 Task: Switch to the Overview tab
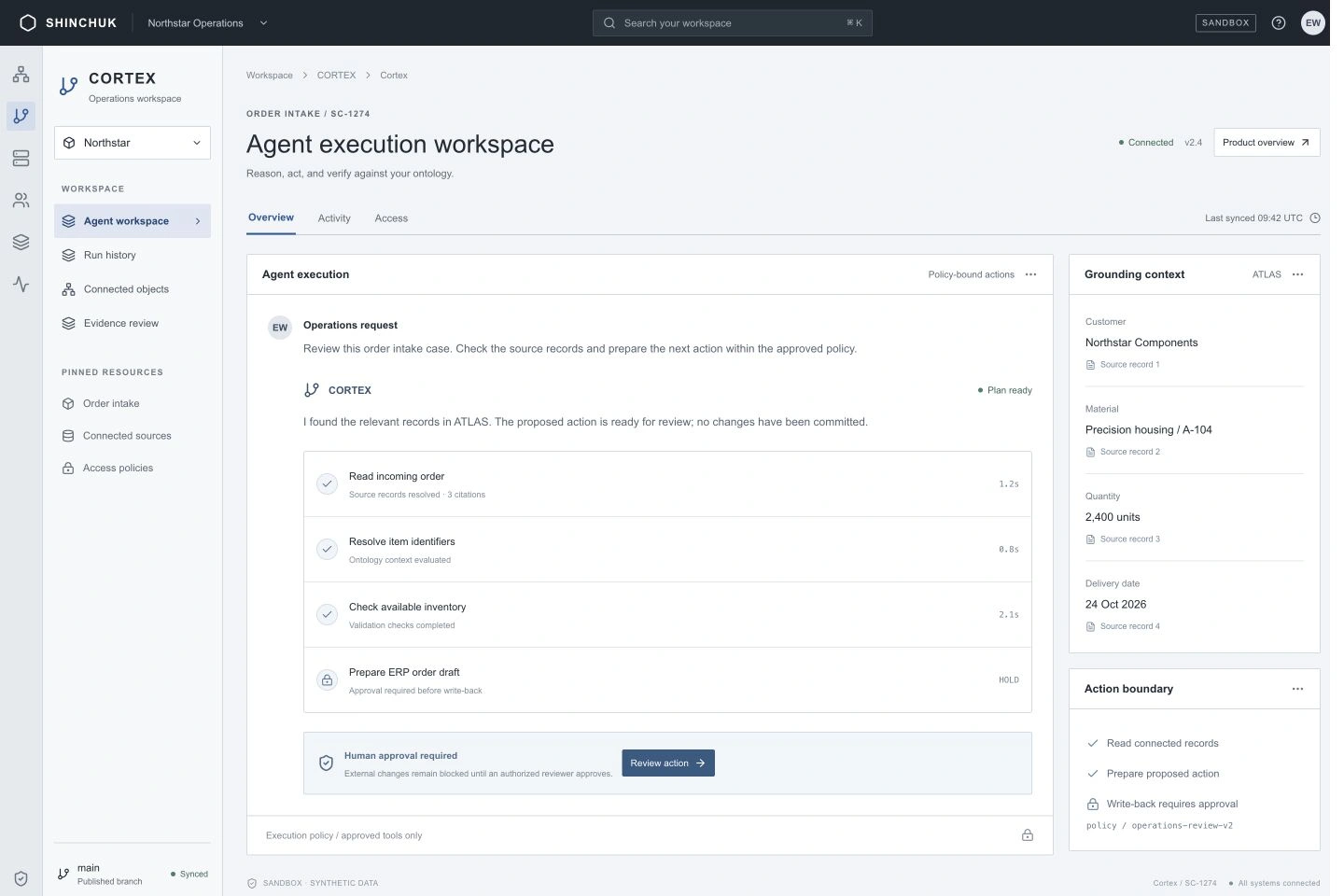pyautogui.click(x=271, y=217)
